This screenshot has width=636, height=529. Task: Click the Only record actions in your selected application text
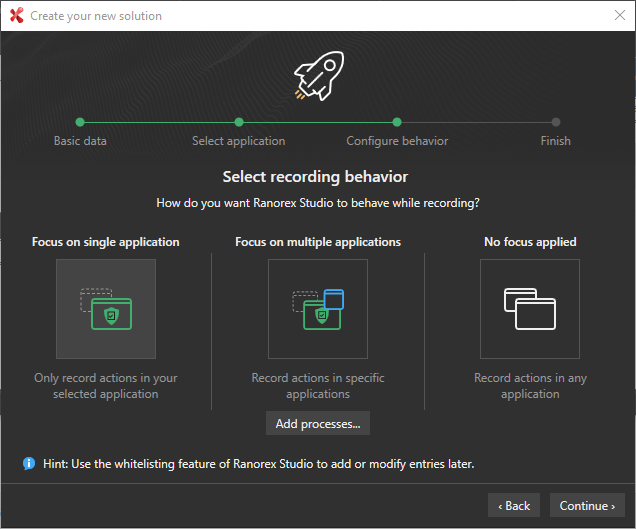tap(106, 386)
